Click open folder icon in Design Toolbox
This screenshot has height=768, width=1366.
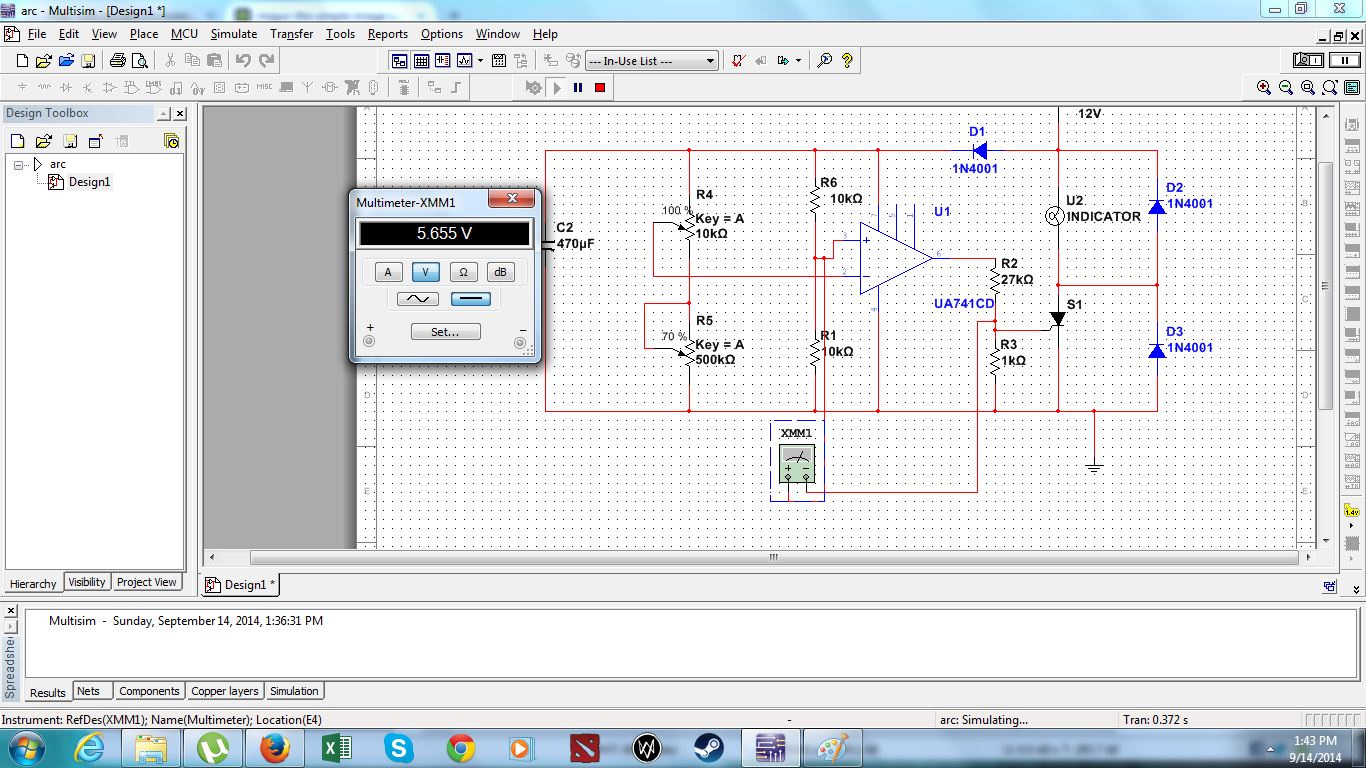(x=44, y=141)
